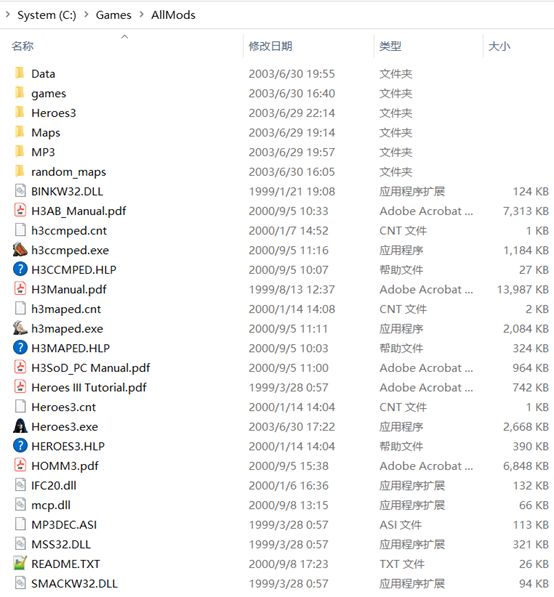Click the date 1999/1/21 19:08
This screenshot has width=554, height=597.
click(x=292, y=191)
